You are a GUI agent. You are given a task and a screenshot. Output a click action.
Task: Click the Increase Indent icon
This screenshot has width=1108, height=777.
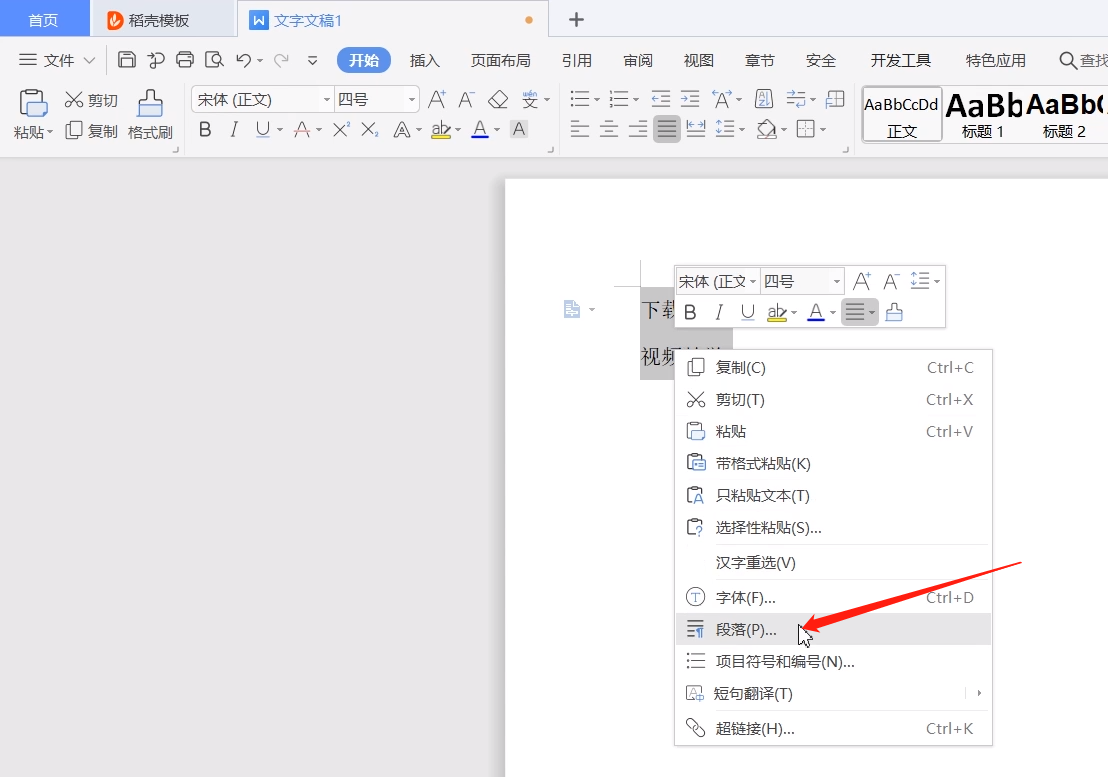(690, 99)
